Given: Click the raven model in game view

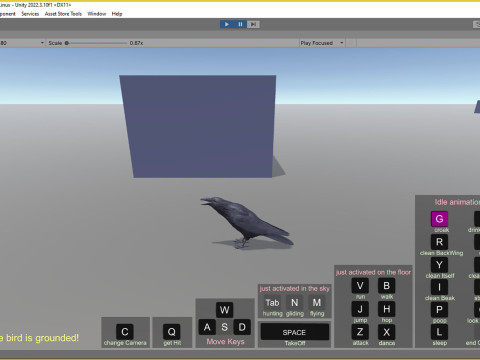Looking at the screenshot, I should point(246,222).
